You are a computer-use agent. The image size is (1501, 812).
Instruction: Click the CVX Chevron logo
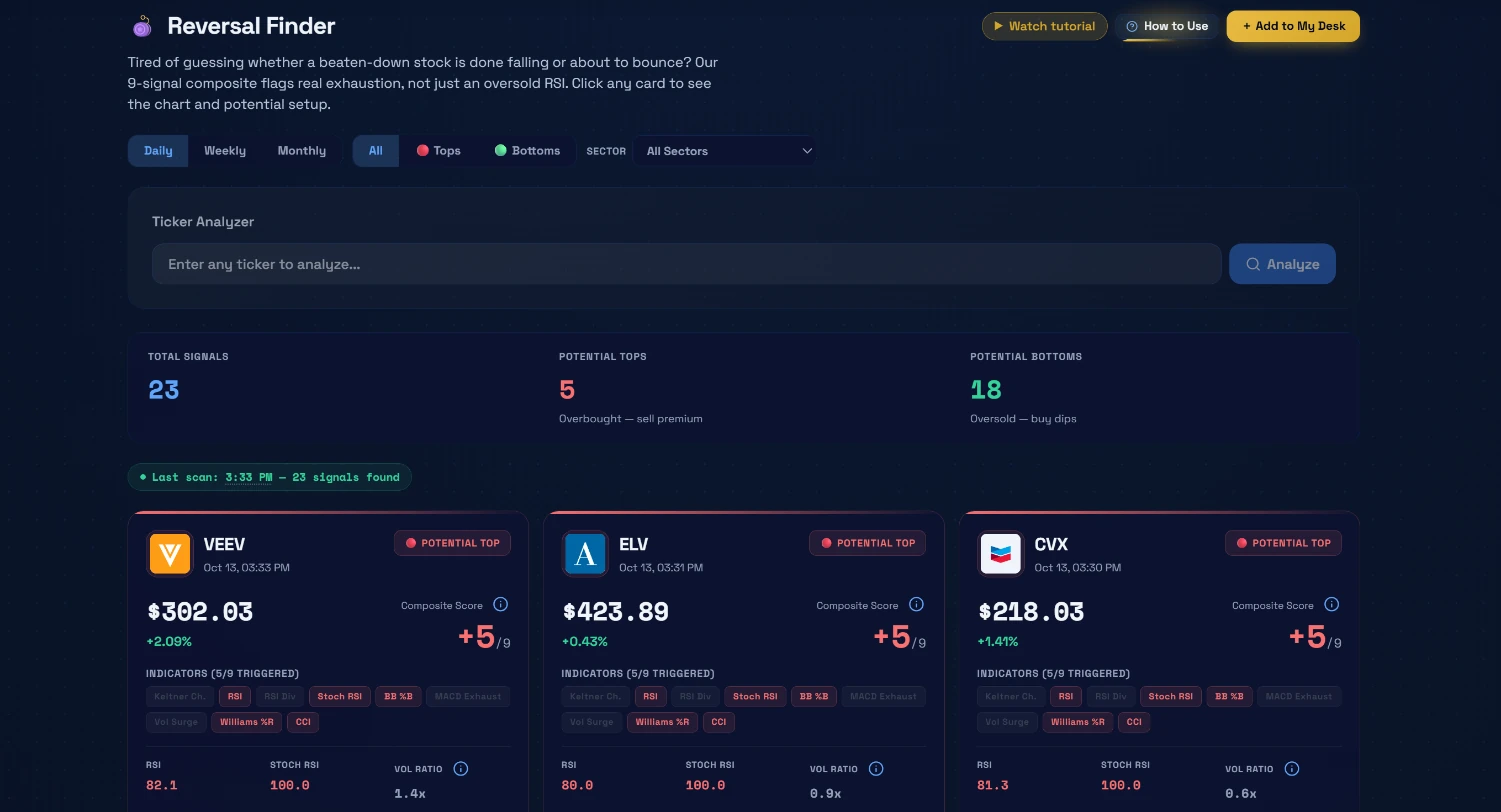click(1001, 554)
